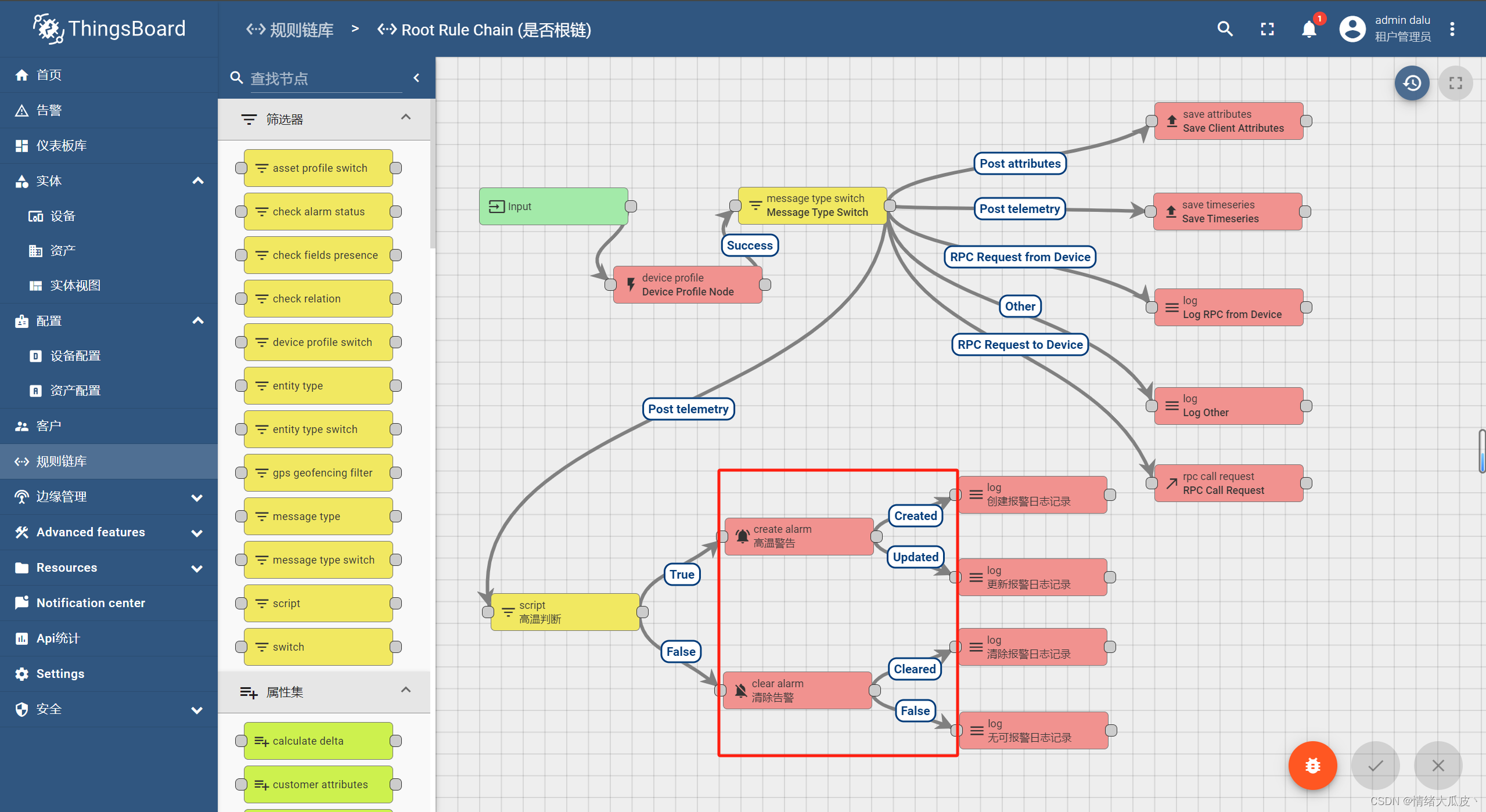Open the three-dot user menu
Viewport: 1486px width, 812px height.
pyautogui.click(x=1452, y=29)
